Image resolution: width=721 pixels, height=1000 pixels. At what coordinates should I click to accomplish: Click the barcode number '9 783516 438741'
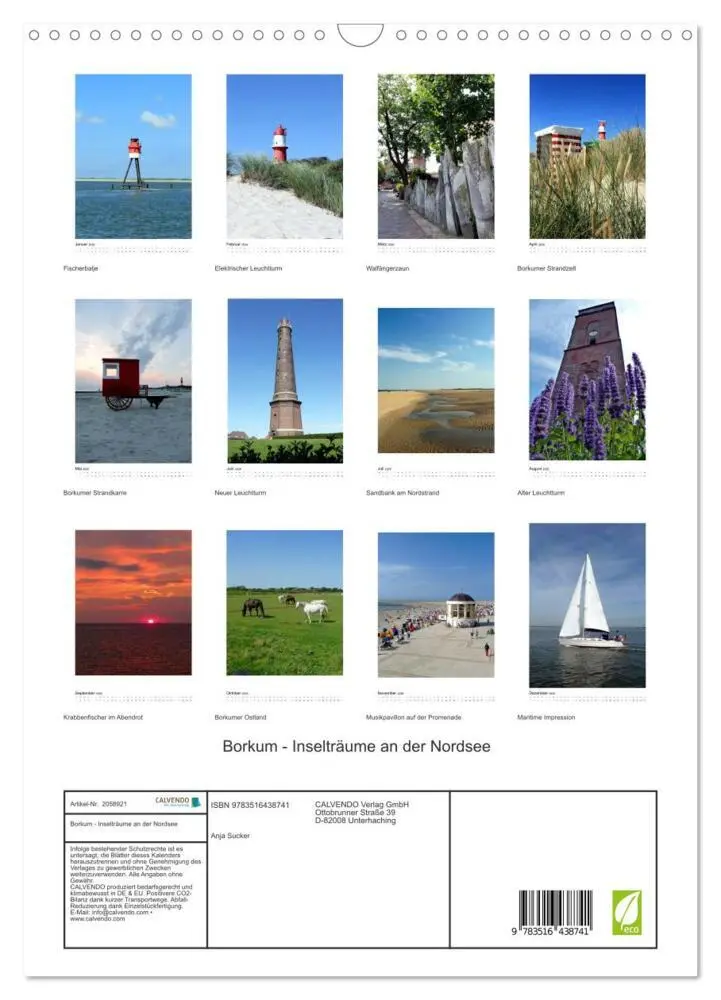pos(551,932)
